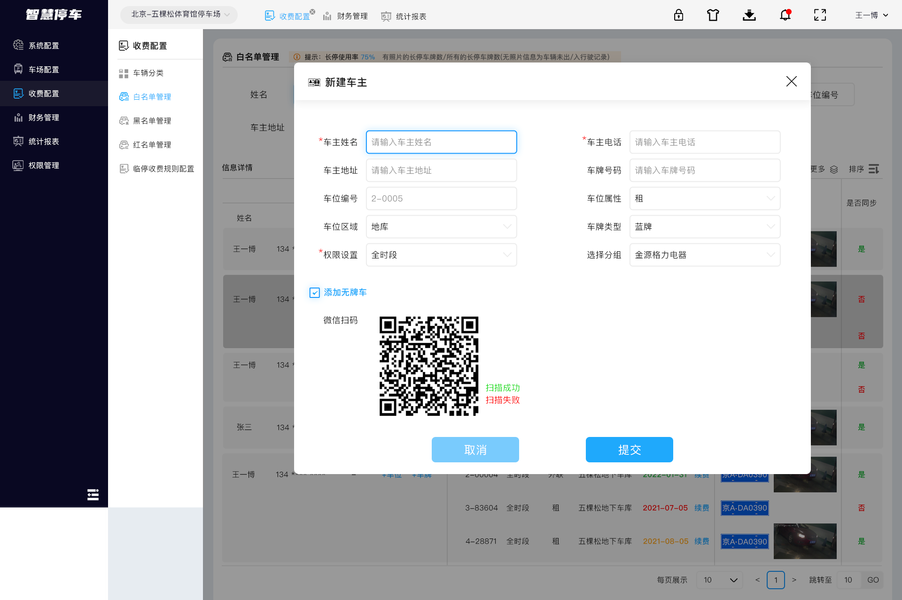The image size is (902, 600).
Task: Collapse the sidebar with the menu icon
Action: [x=93, y=495]
